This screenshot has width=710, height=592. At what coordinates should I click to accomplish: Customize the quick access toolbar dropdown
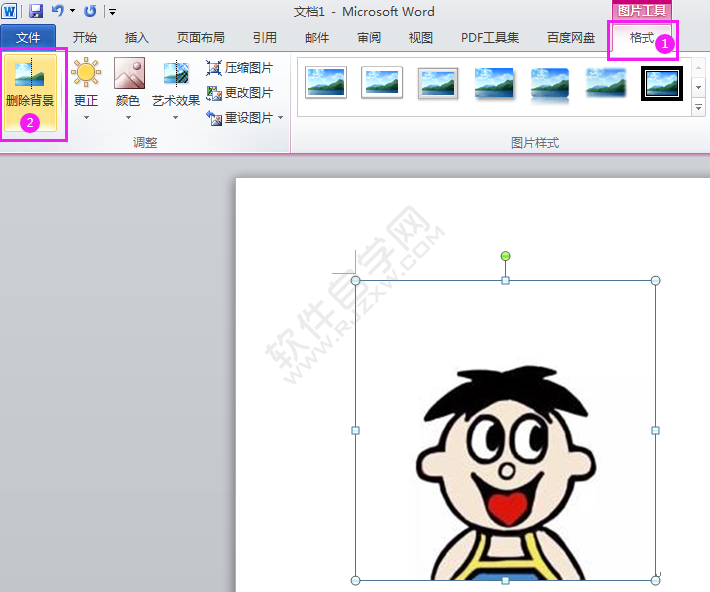click(112, 12)
